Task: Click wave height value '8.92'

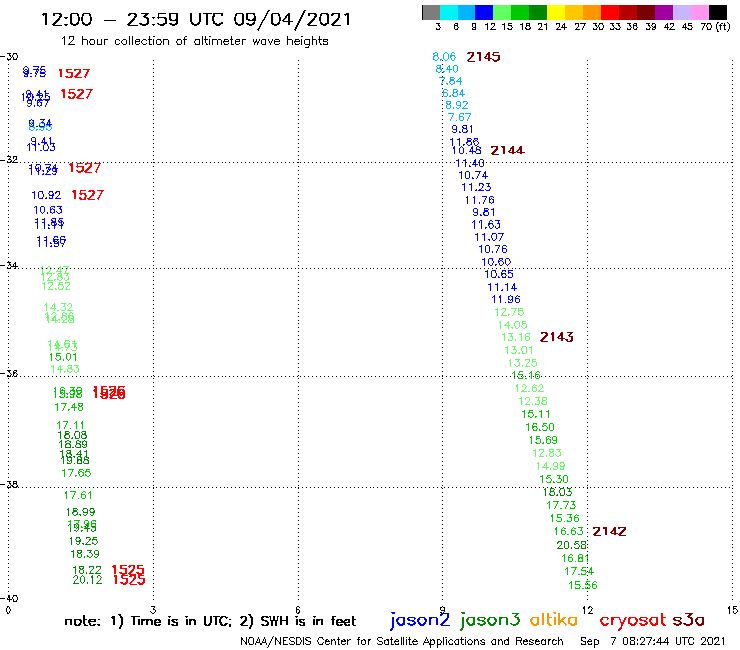Action: [457, 105]
